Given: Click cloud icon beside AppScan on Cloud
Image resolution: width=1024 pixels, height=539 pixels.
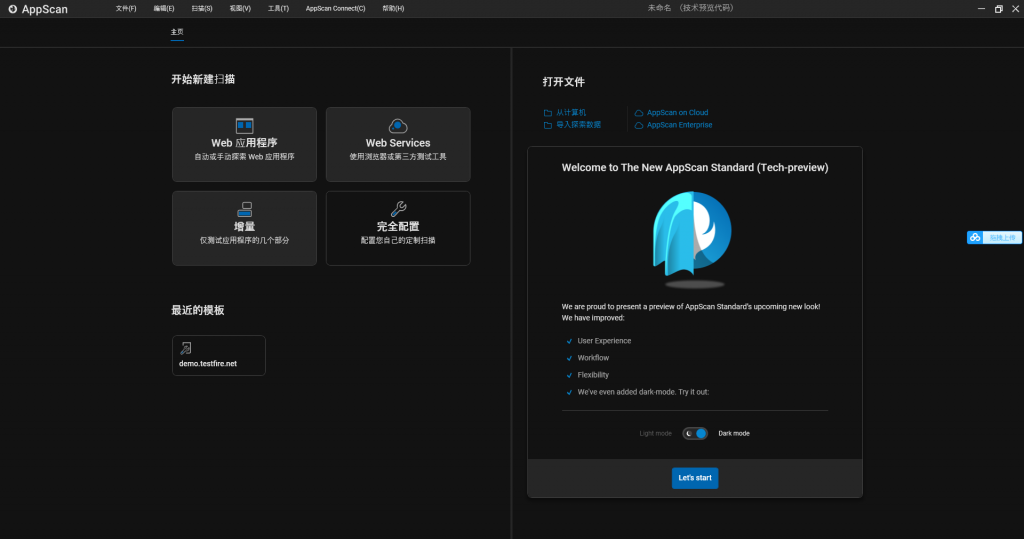Looking at the screenshot, I should point(639,113).
